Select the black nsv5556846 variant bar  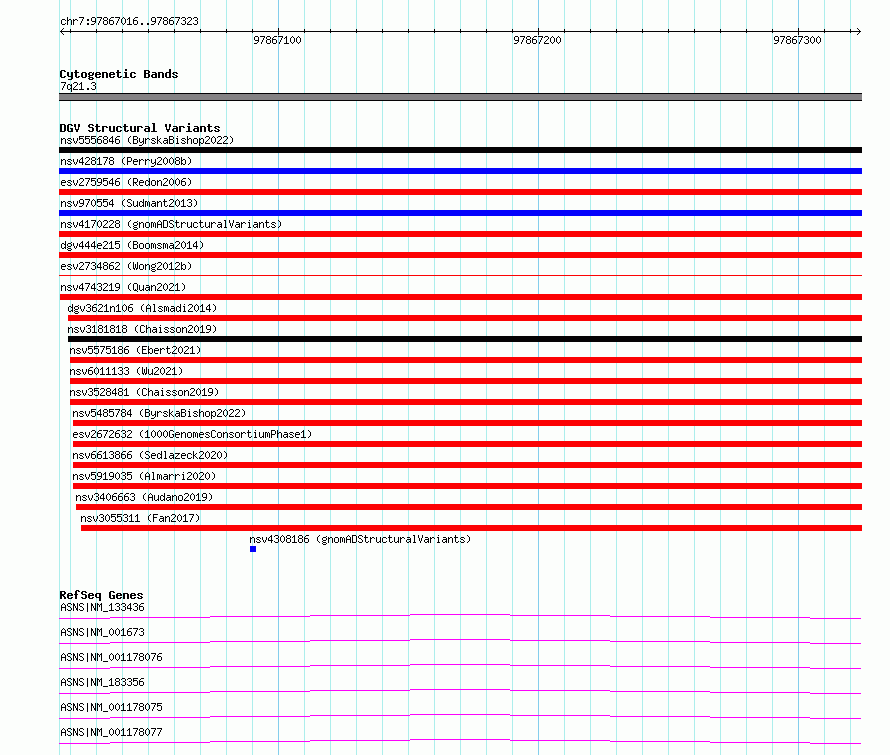click(460, 150)
